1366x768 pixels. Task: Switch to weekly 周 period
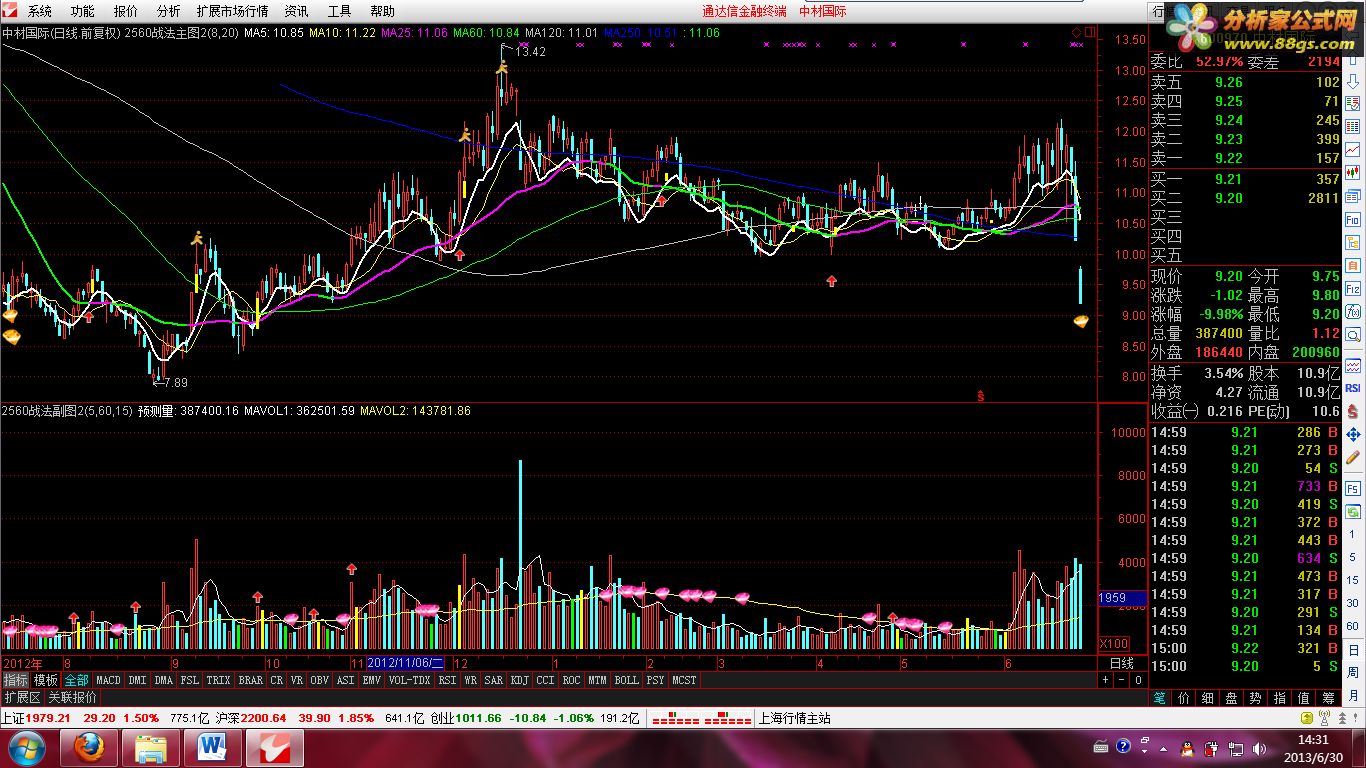[1353, 672]
